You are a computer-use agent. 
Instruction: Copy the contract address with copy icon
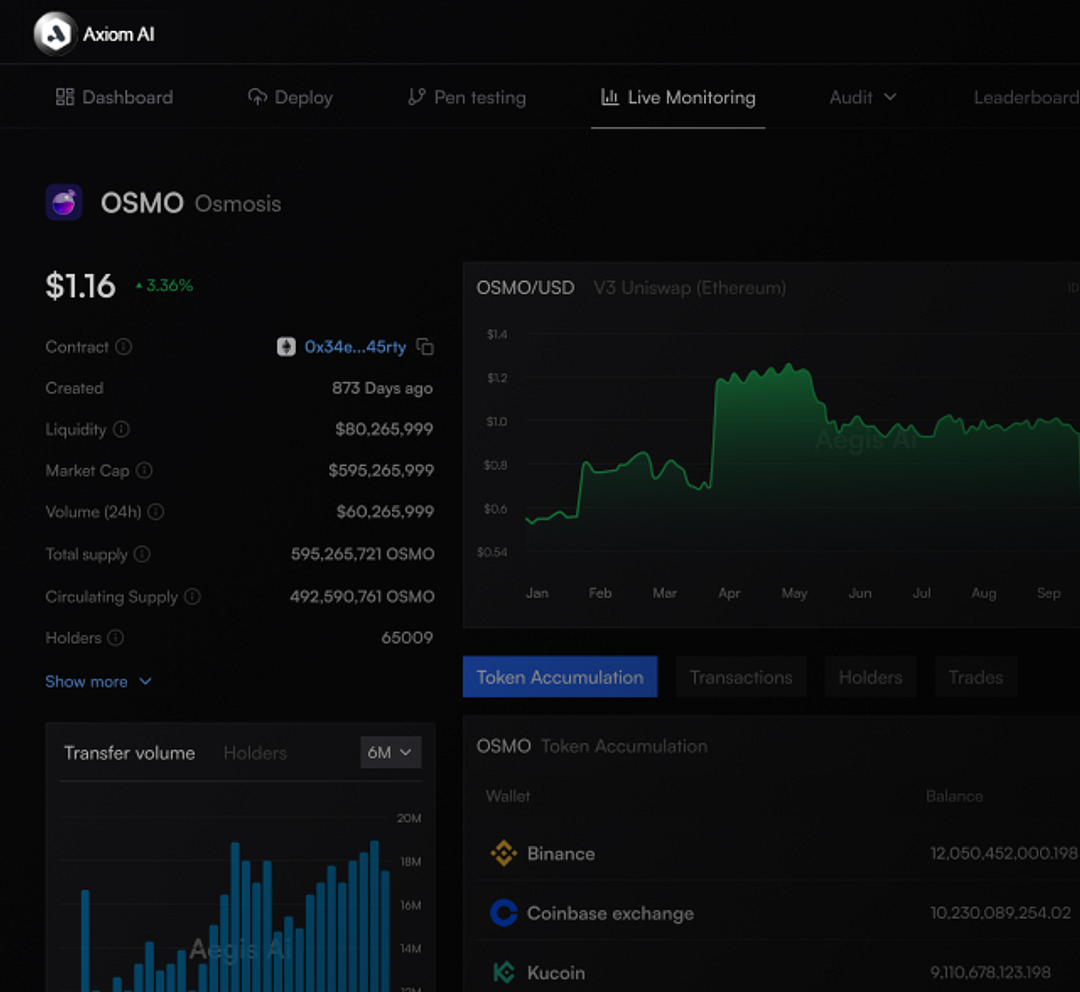[x=425, y=347]
